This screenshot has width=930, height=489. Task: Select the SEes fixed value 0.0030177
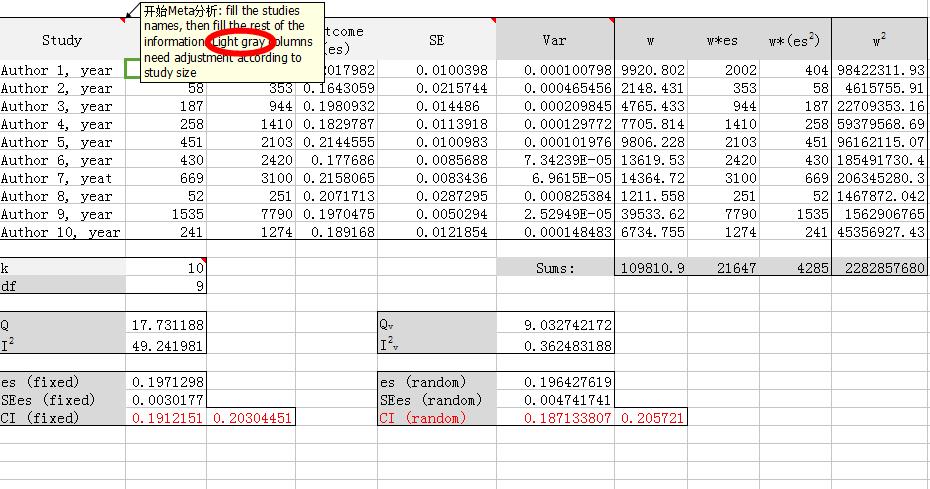click(166, 399)
